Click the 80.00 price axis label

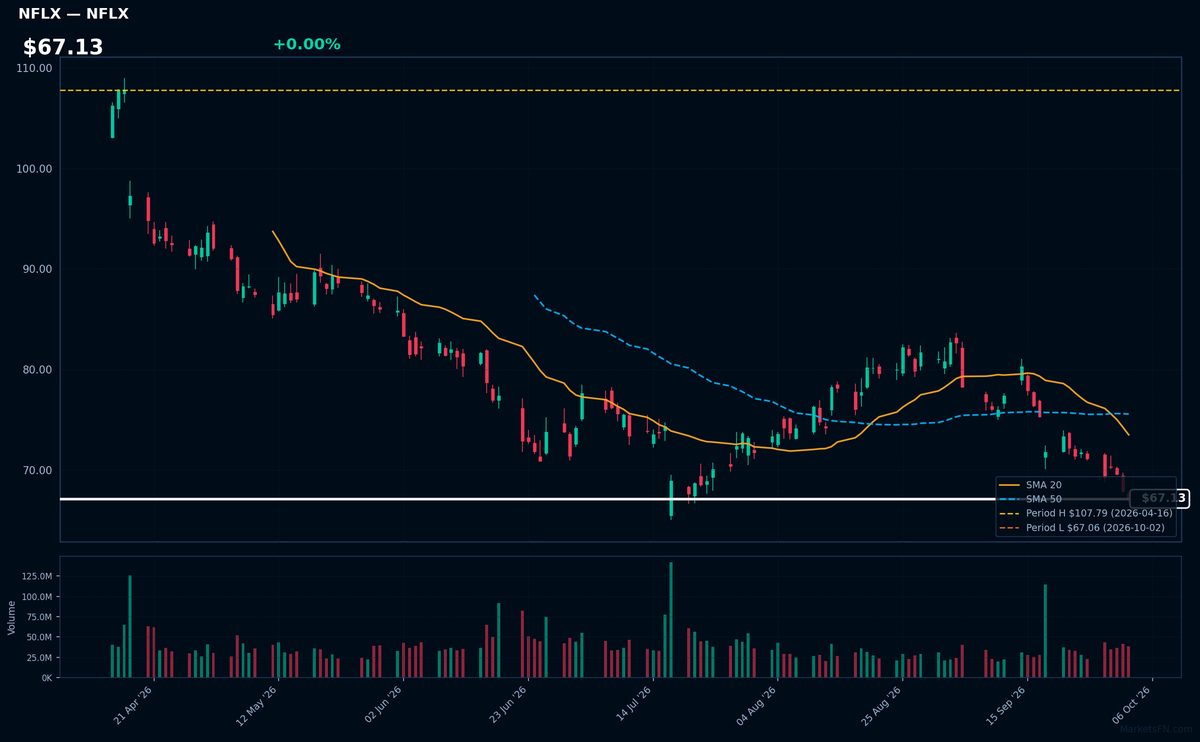click(38, 370)
